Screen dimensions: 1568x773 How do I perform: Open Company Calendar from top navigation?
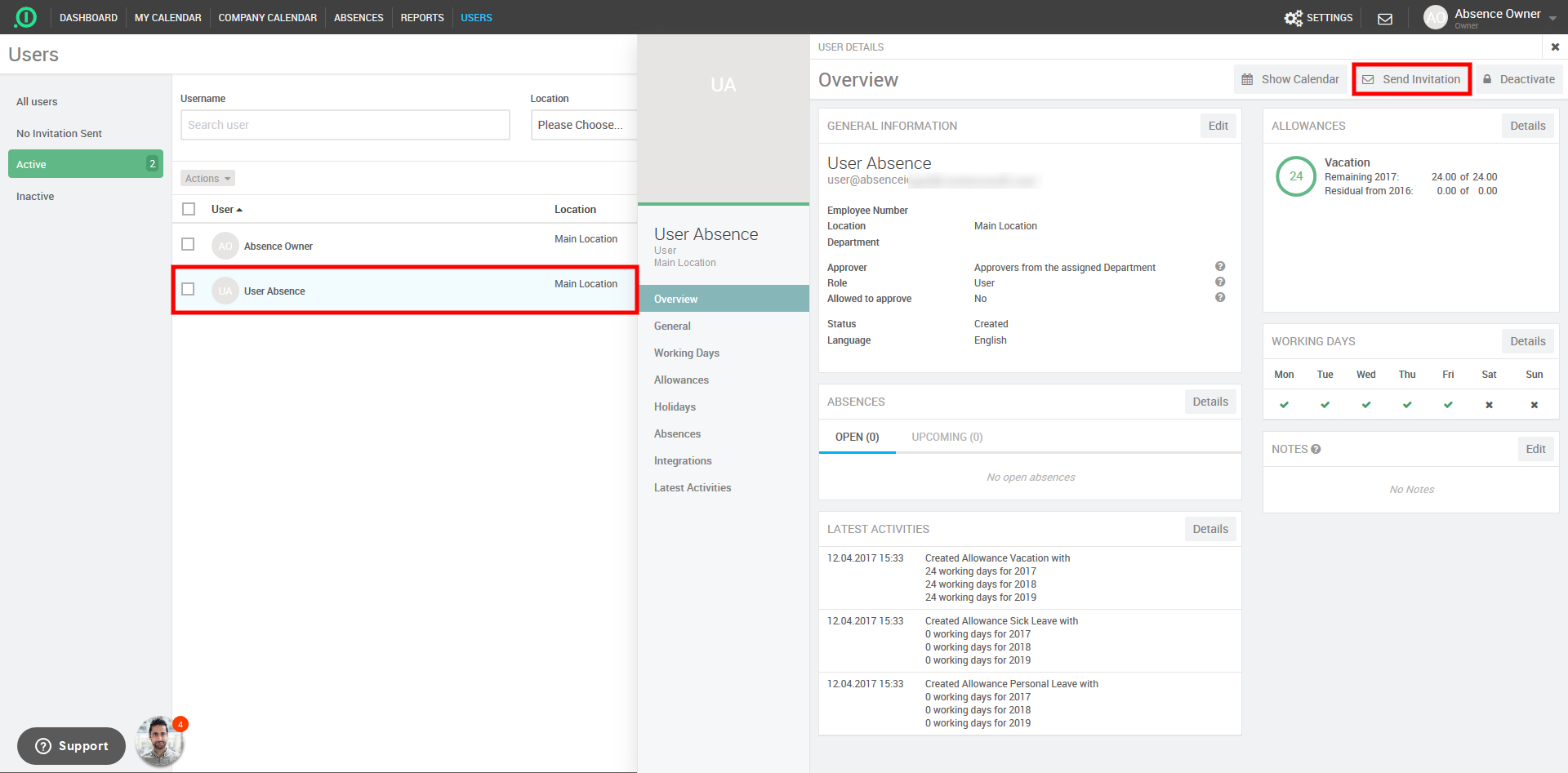click(x=267, y=17)
